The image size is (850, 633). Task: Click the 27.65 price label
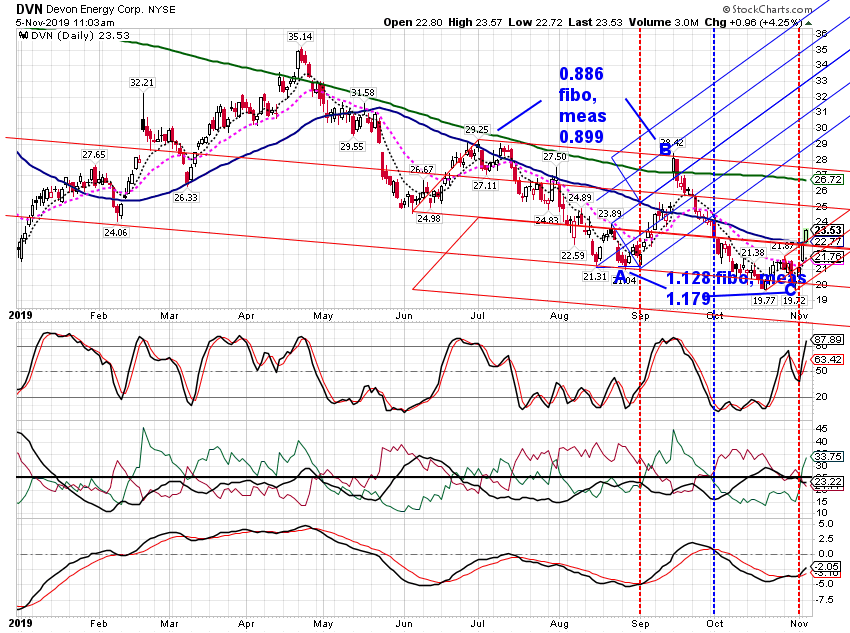[94, 154]
